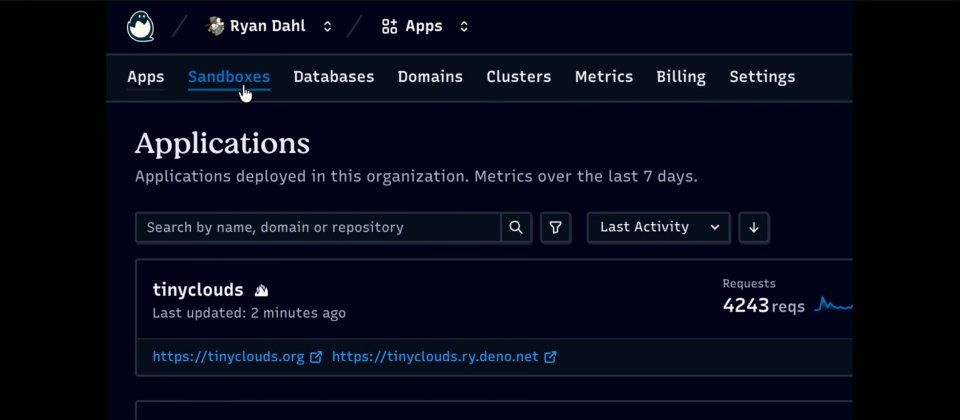The height and width of the screenshot is (420, 960).
Task: Click external link icon after tinyclouds.ry.deno.net
Action: point(550,356)
